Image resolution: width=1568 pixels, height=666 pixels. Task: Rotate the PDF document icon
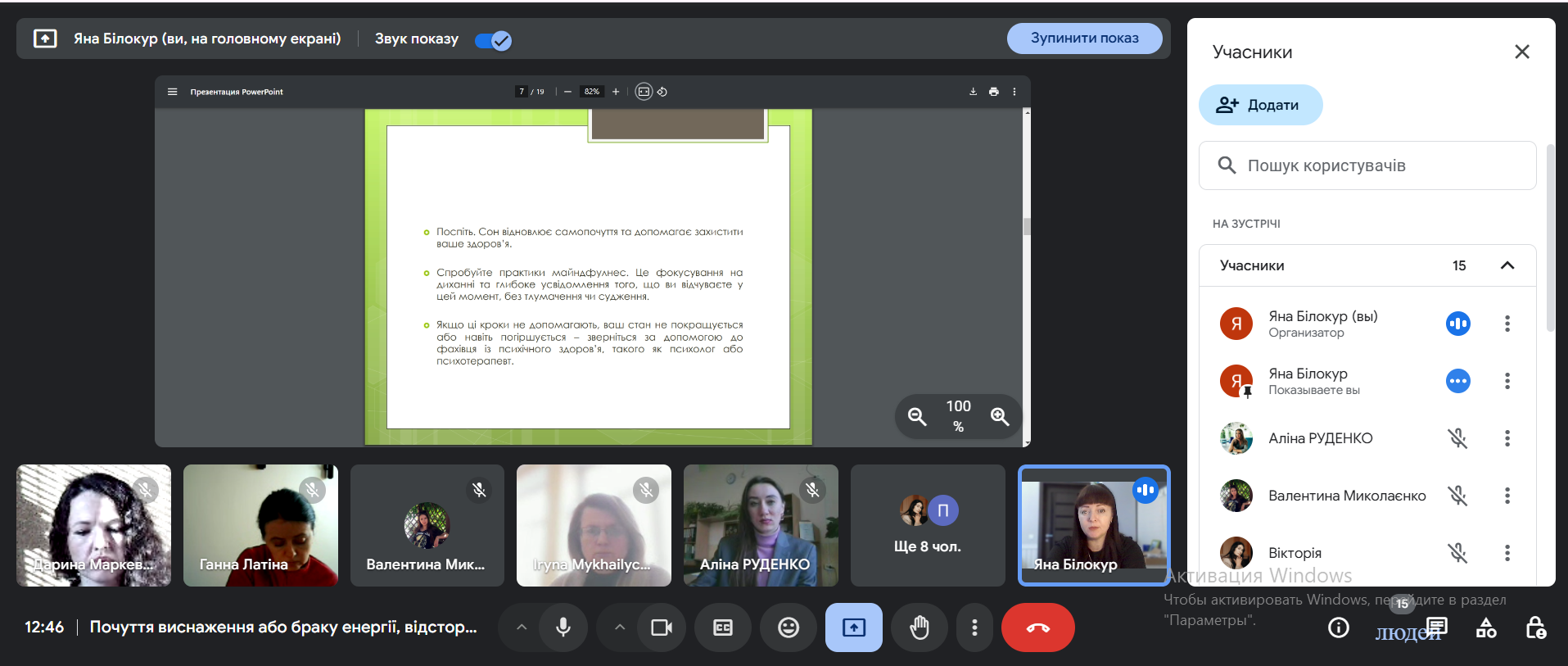point(662,92)
